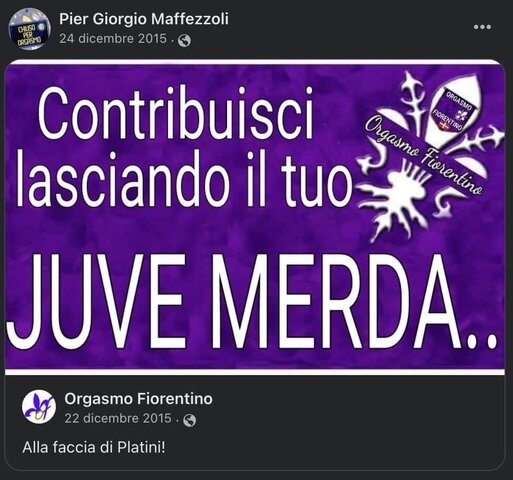Click the 'lasciando il tuo' text in image

pyautogui.click(x=184, y=178)
